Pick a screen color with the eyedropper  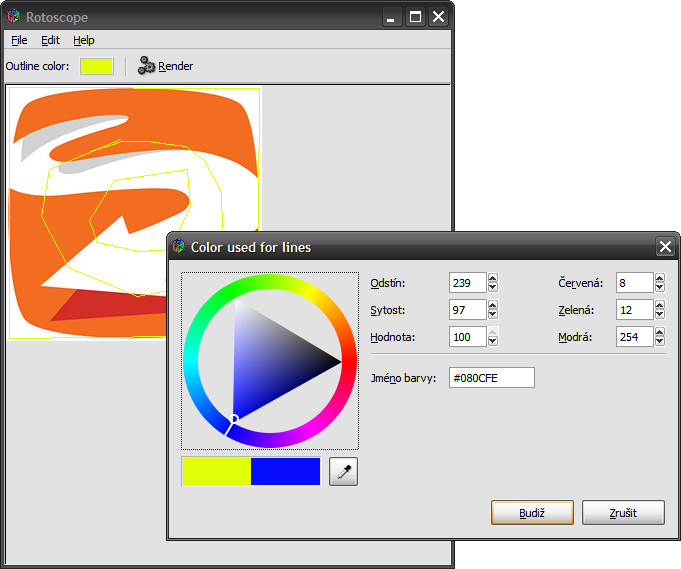343,471
